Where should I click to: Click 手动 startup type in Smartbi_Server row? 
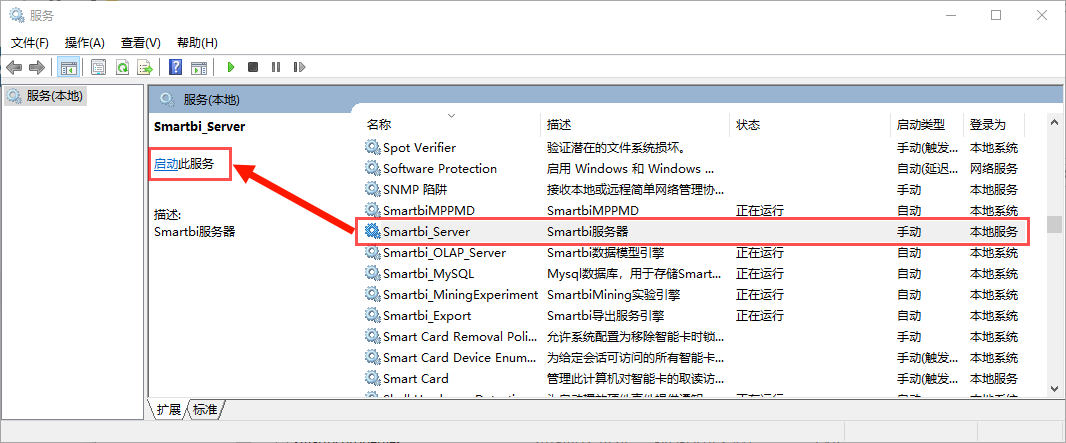coord(909,232)
